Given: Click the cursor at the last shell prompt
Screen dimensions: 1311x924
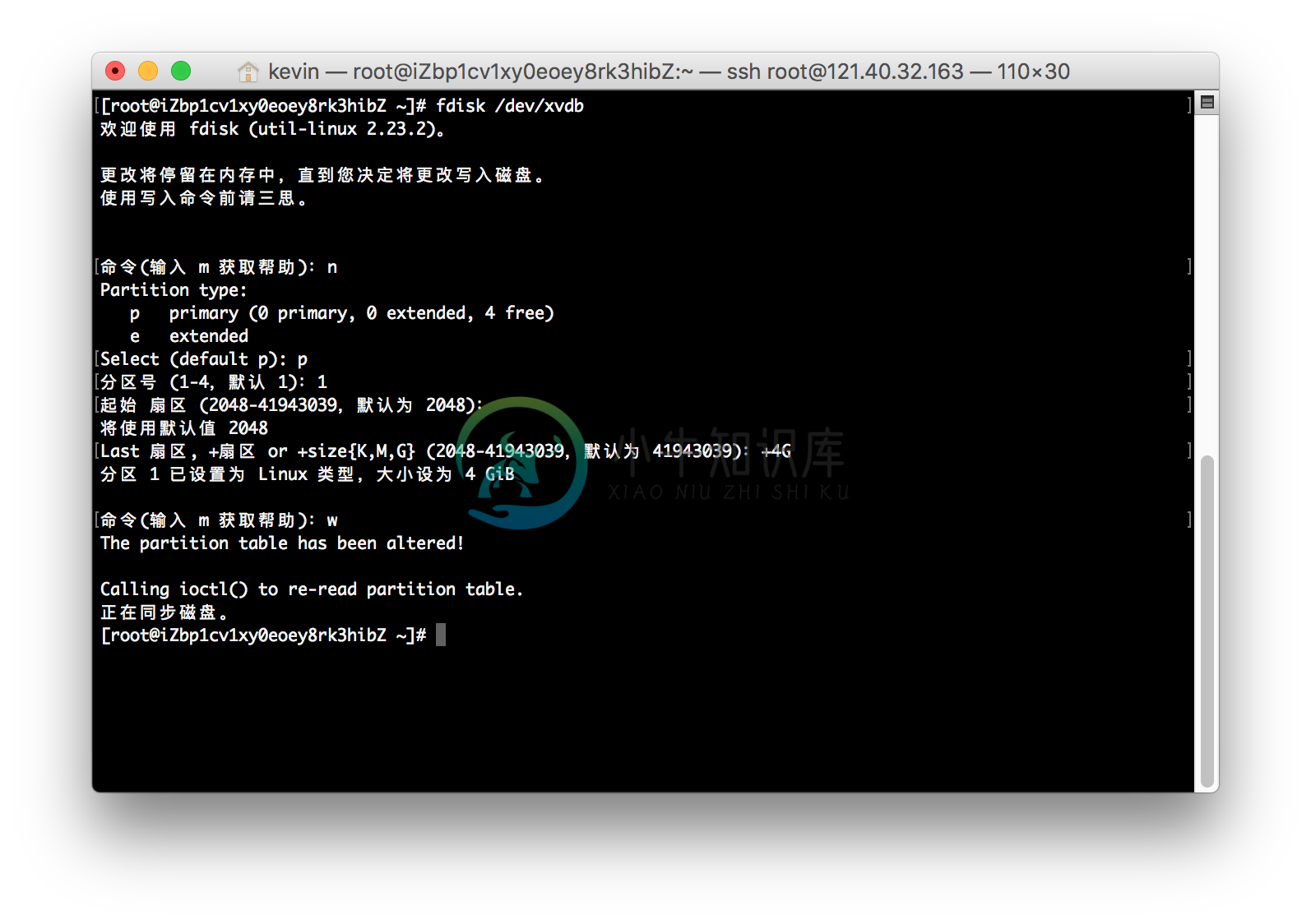Looking at the screenshot, I should point(441,635).
